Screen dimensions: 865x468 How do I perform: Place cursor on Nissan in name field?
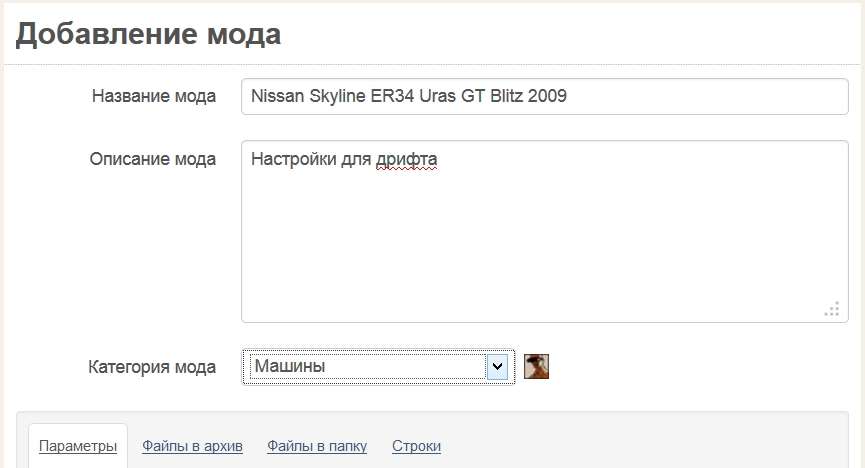pos(277,96)
